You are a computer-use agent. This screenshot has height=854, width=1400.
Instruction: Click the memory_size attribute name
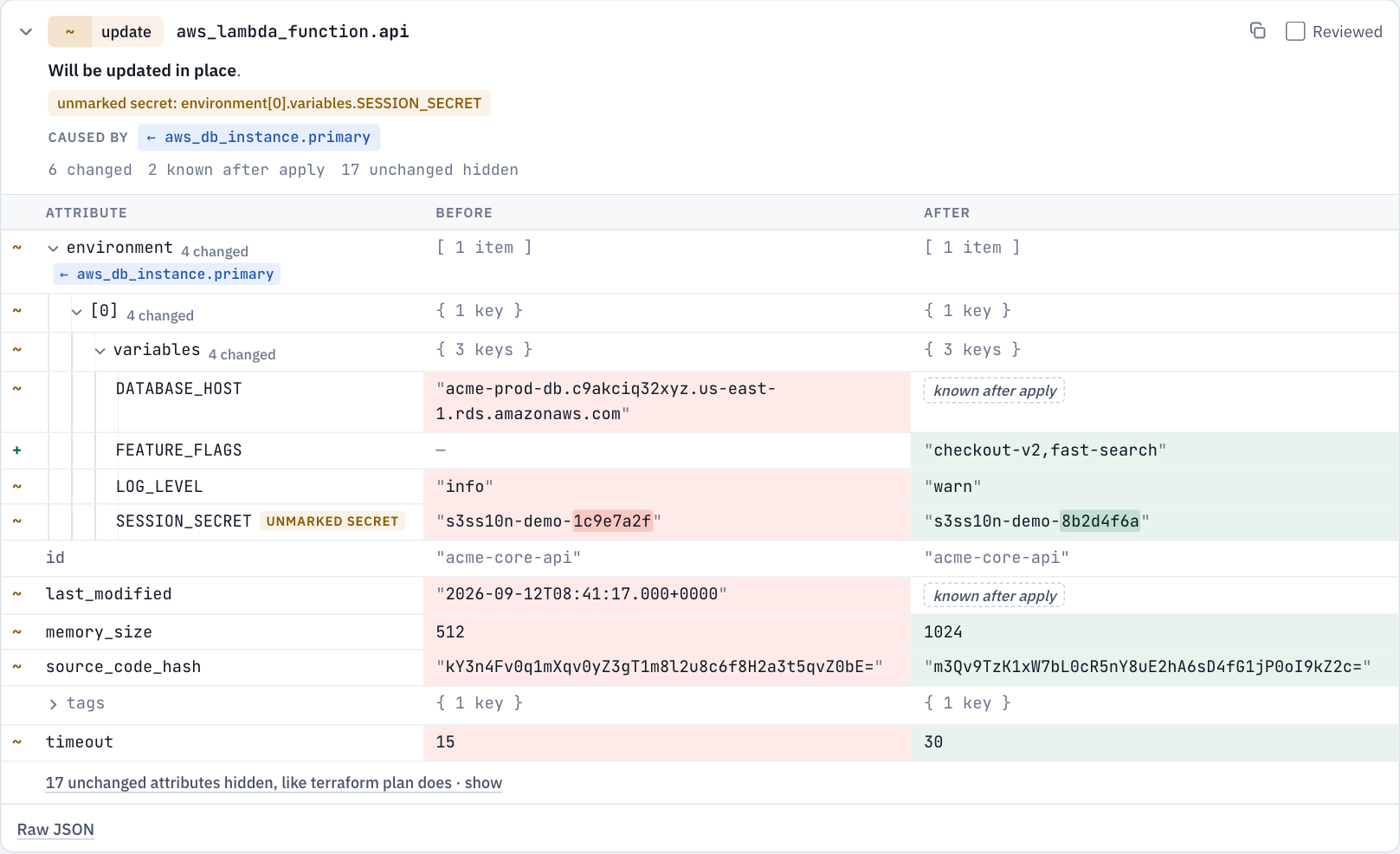[x=99, y=632]
